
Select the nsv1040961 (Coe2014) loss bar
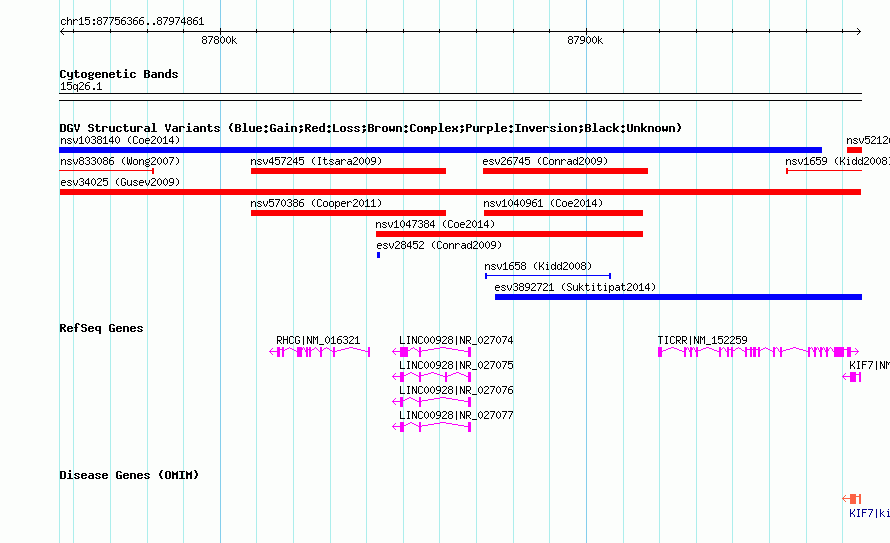pos(563,213)
